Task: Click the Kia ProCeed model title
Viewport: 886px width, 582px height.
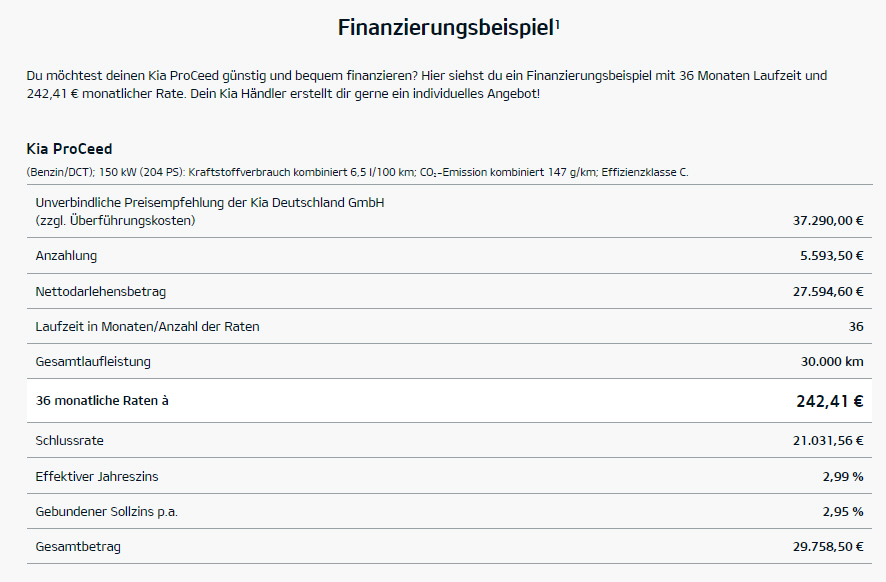Action: (x=70, y=149)
